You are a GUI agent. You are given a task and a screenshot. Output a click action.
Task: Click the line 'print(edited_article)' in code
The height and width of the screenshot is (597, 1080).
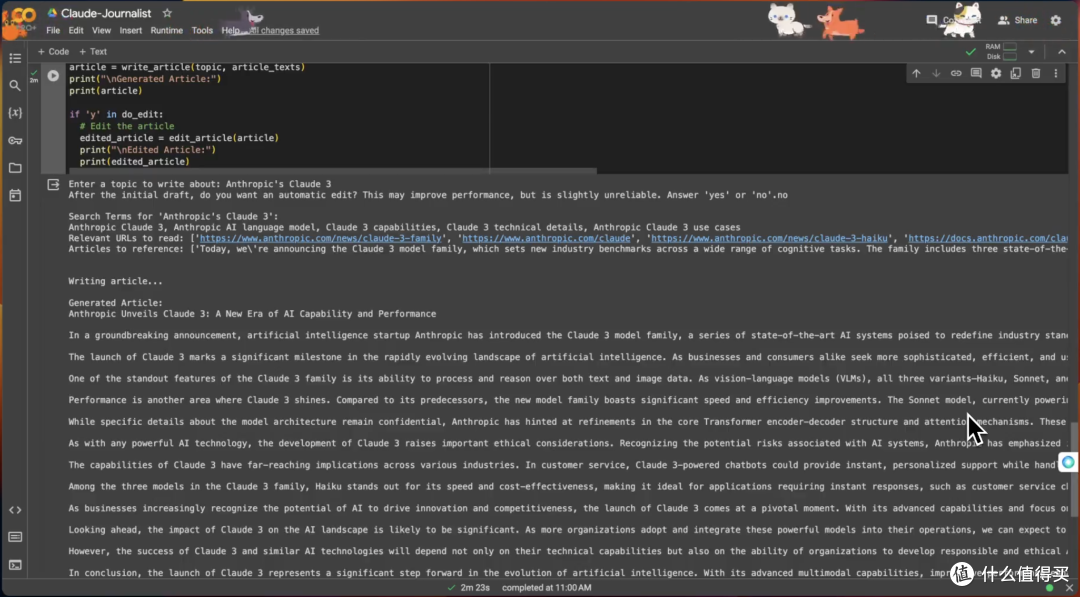134,162
